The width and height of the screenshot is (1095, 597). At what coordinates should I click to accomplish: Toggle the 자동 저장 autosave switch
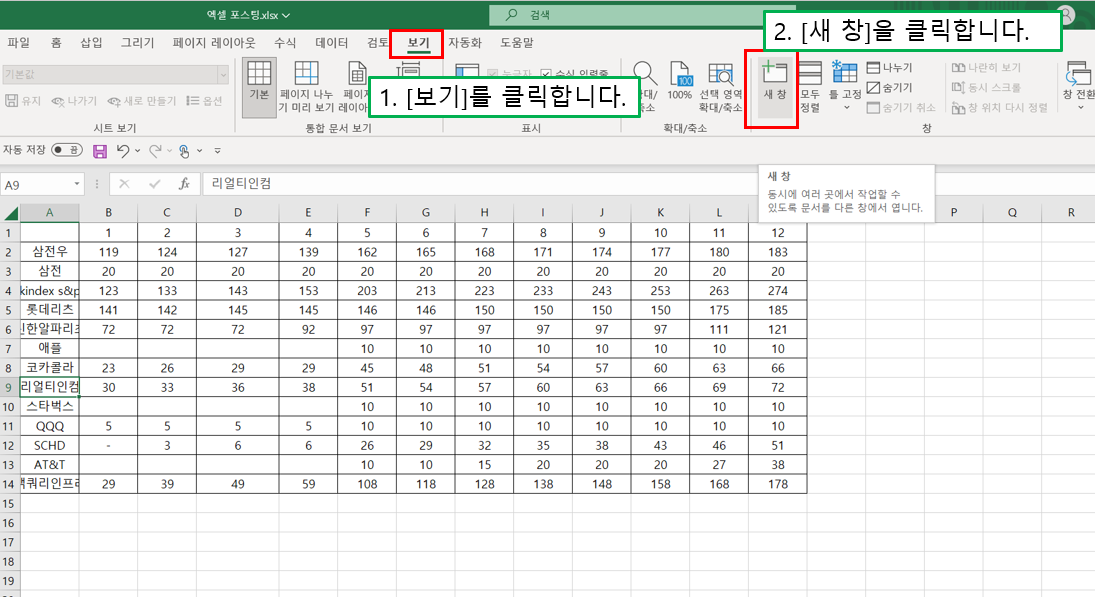coord(66,150)
